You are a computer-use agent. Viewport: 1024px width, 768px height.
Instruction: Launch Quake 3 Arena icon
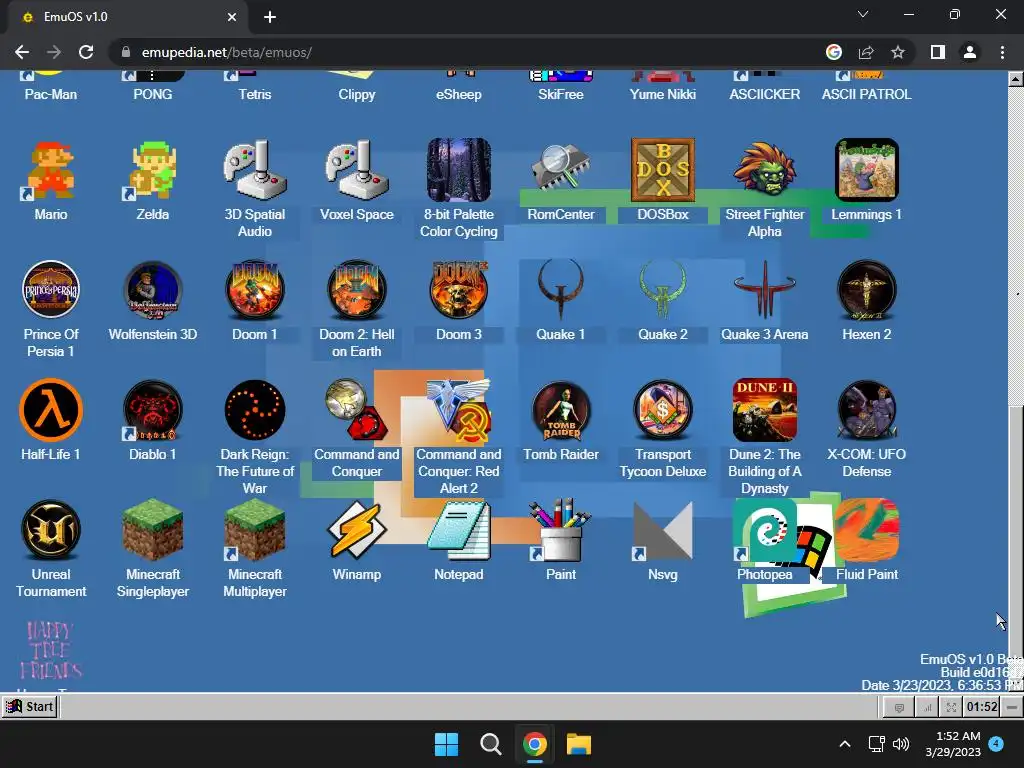[765, 291]
